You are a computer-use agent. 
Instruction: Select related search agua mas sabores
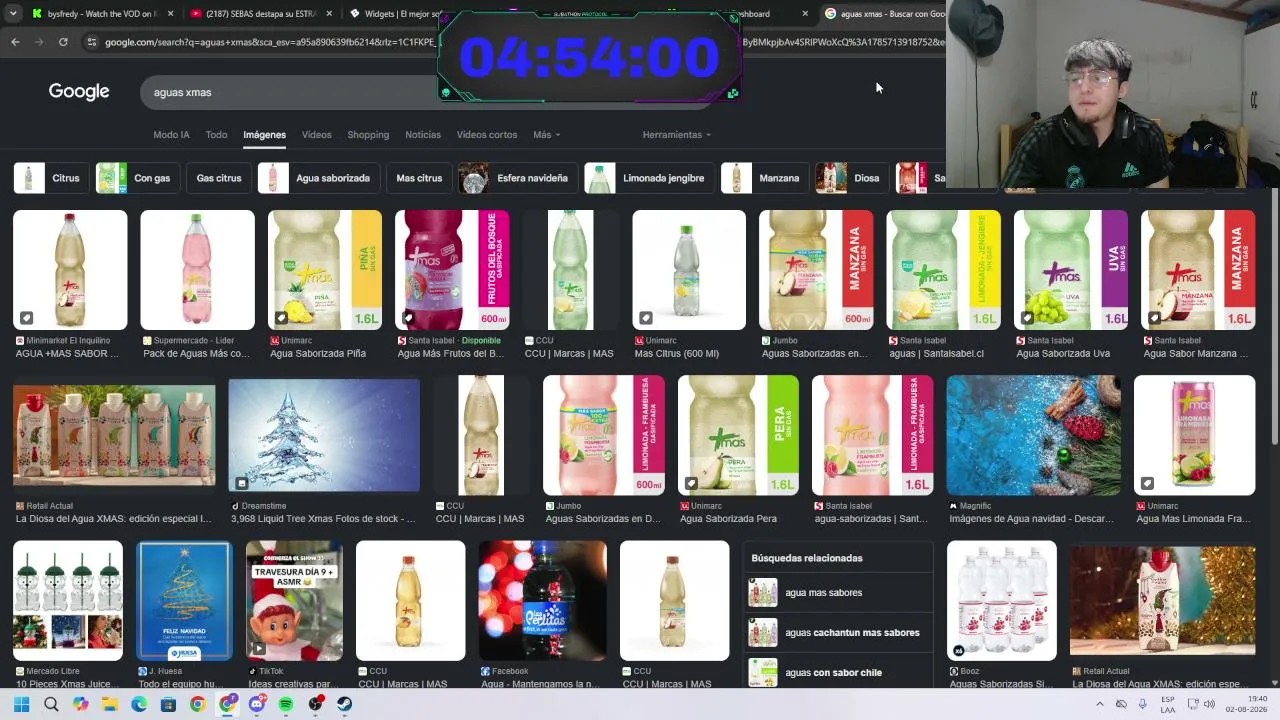tap(839, 593)
